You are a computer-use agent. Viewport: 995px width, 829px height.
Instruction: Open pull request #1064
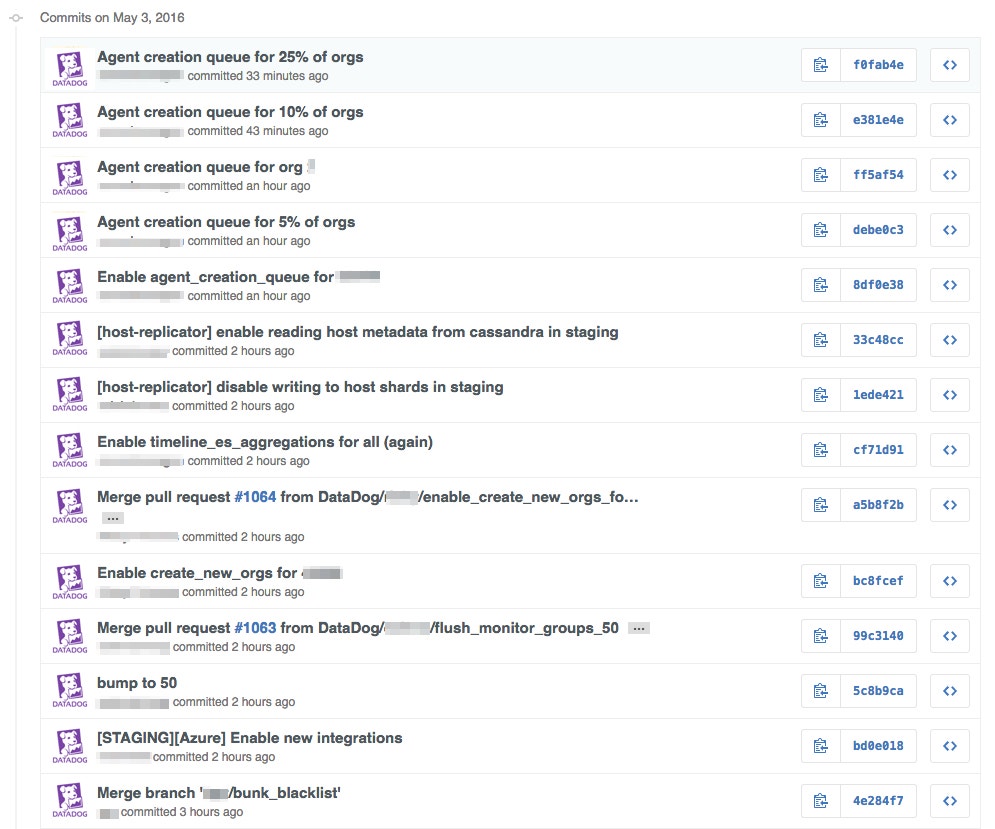255,496
